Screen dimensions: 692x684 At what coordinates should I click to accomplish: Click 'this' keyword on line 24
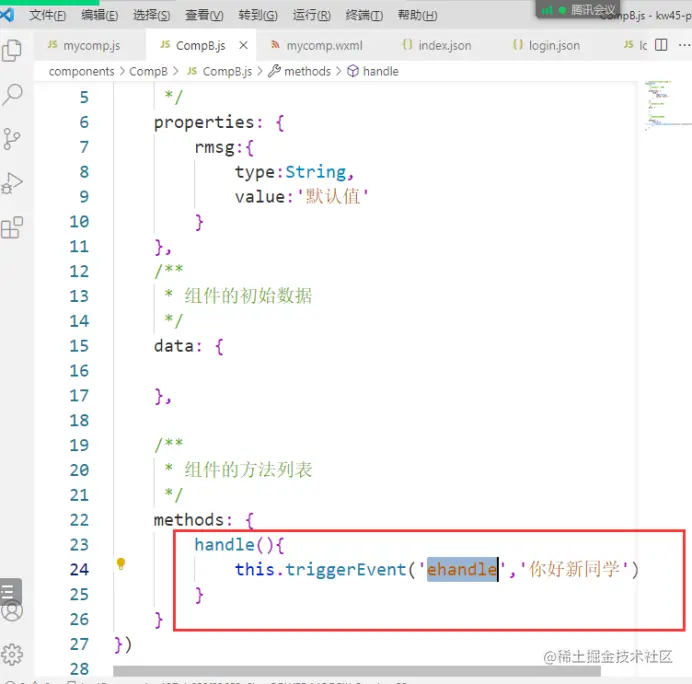pyautogui.click(x=255, y=570)
